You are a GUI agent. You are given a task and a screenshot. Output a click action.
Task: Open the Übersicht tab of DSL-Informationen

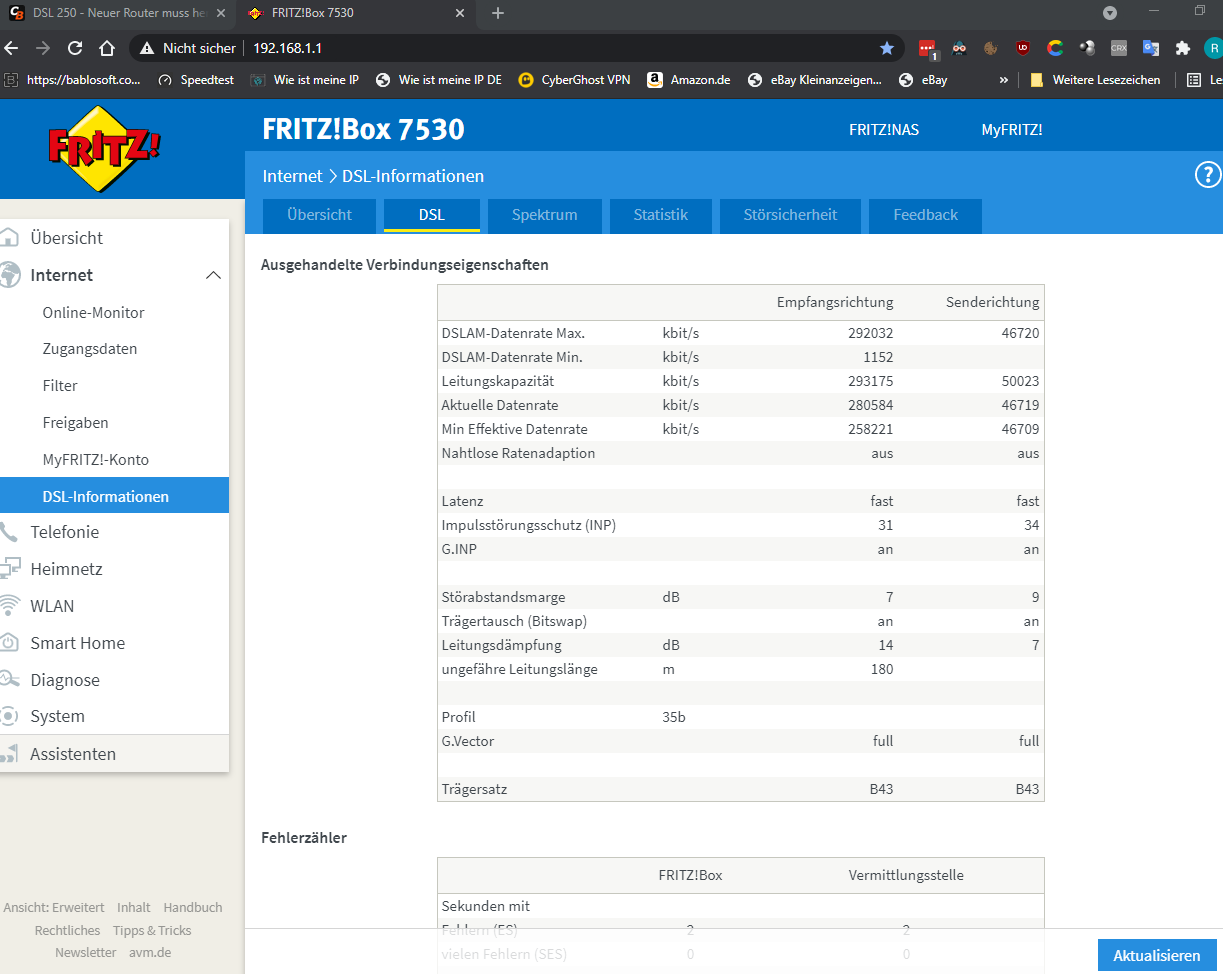319,215
